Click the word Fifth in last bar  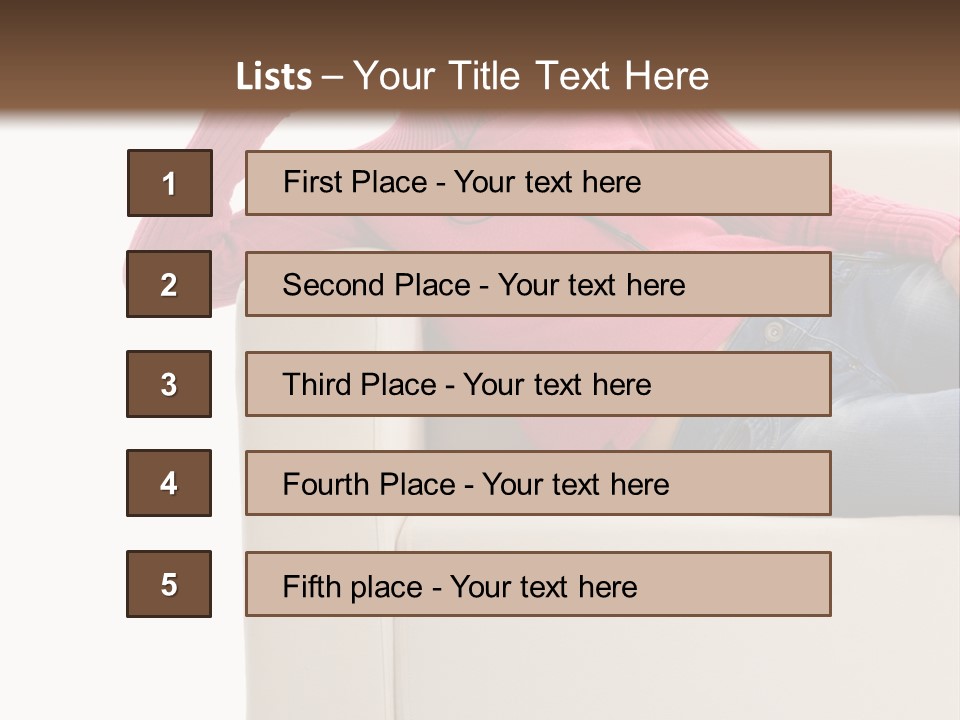point(310,586)
